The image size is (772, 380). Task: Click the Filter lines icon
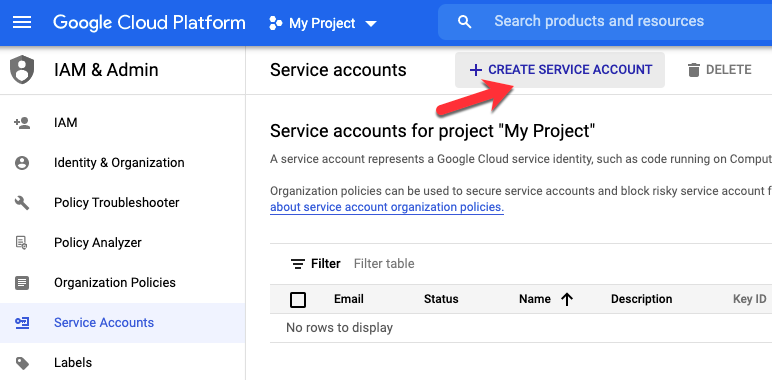pos(297,264)
